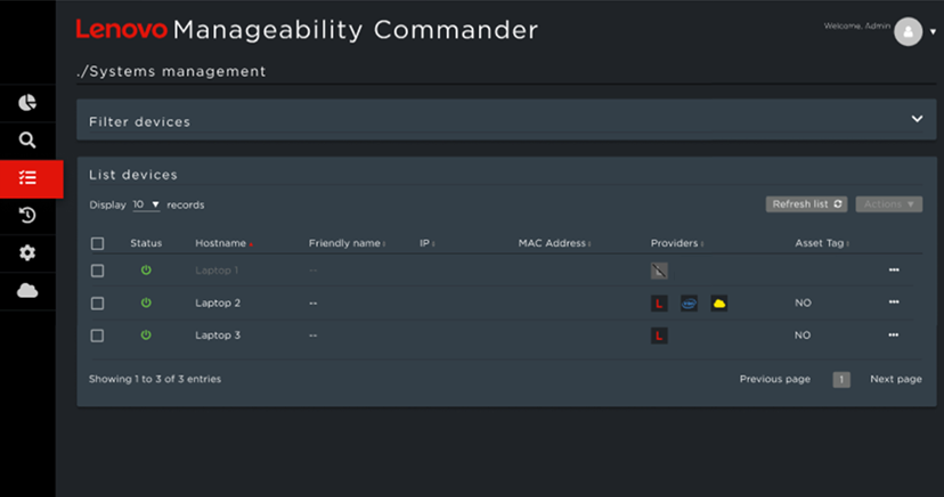
Task: Open the history clock sidebar icon
Action: (27, 215)
